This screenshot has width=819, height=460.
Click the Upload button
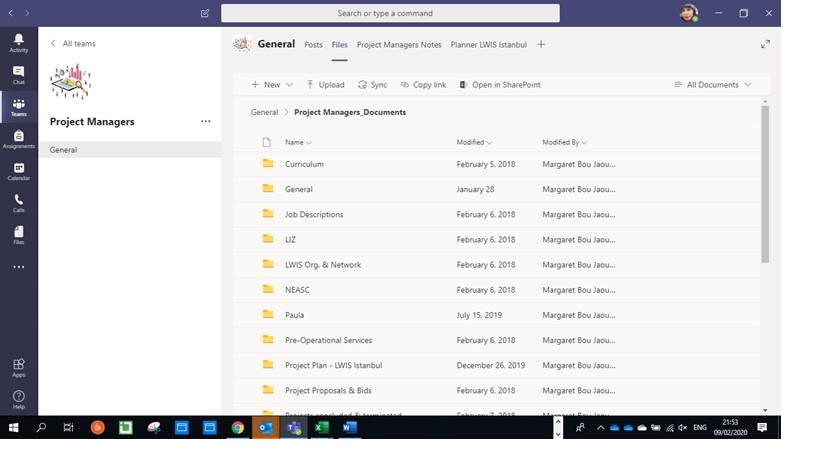pos(325,85)
